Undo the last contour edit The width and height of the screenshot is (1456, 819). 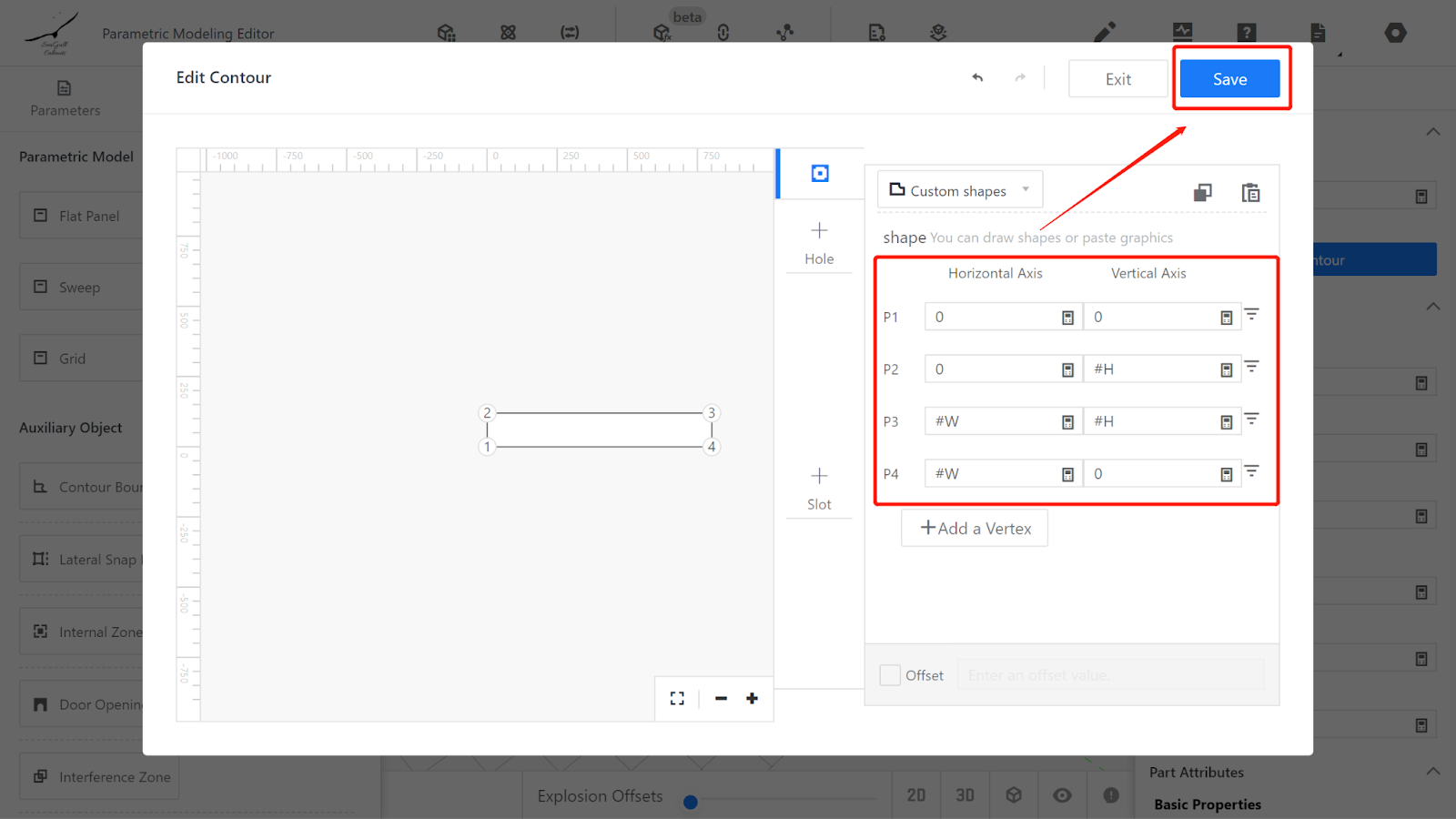click(x=977, y=78)
